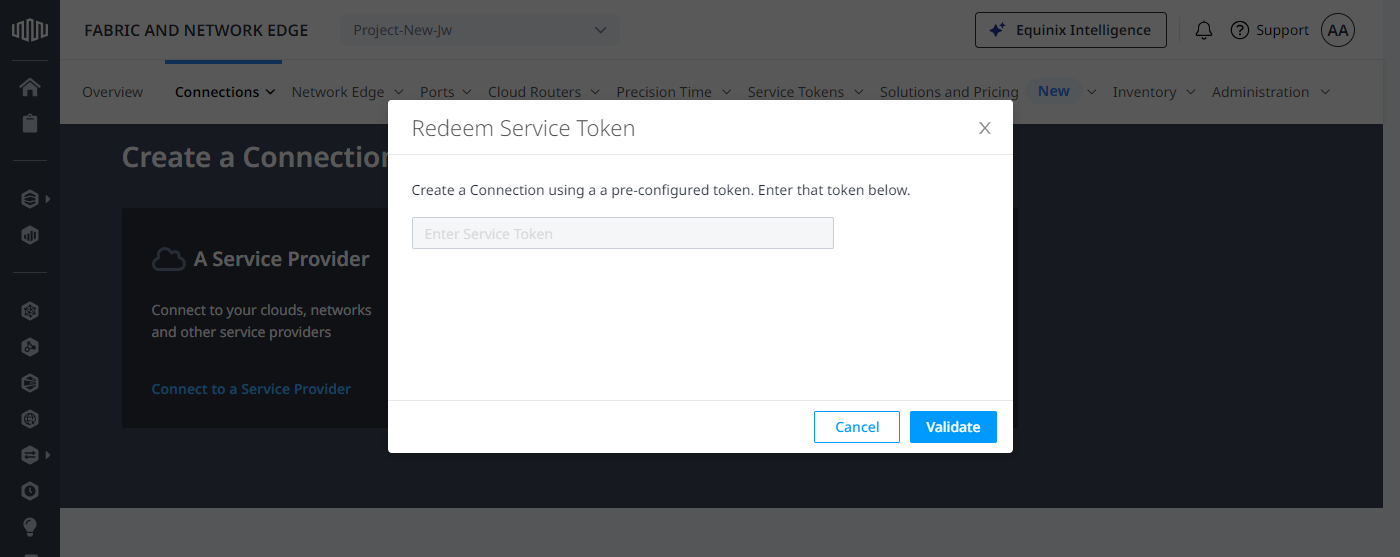Open the lightbulb icon in sidebar

point(30,526)
